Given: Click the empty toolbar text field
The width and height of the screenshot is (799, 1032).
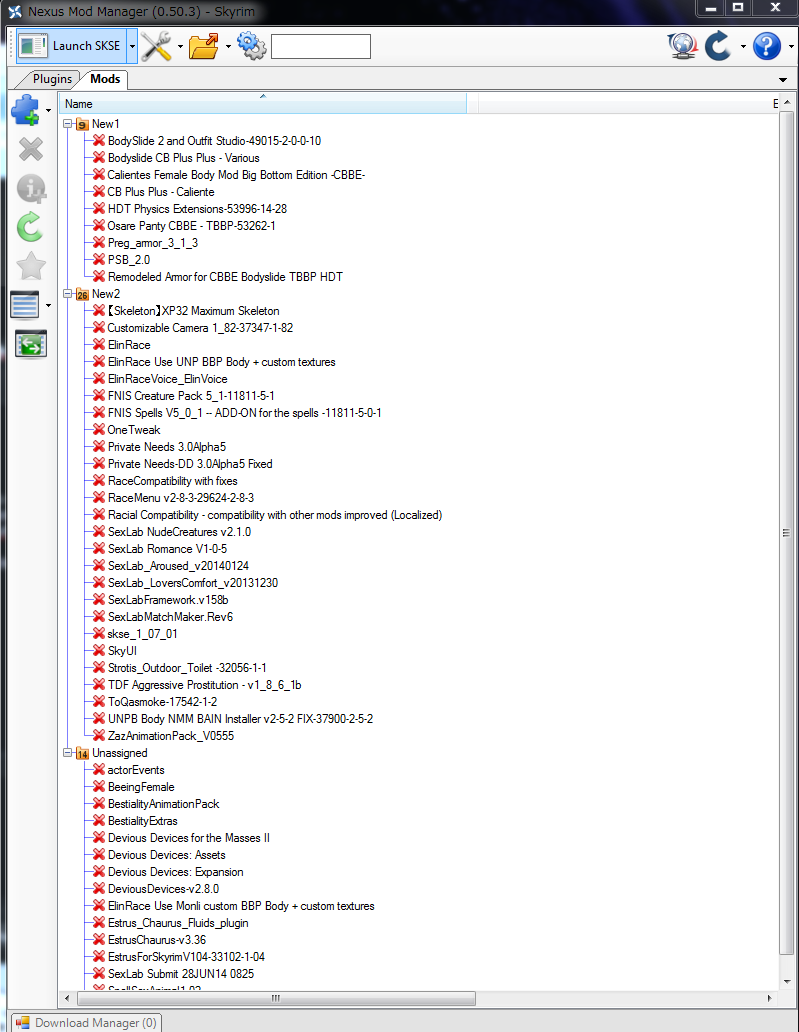Looking at the screenshot, I should tap(321, 46).
